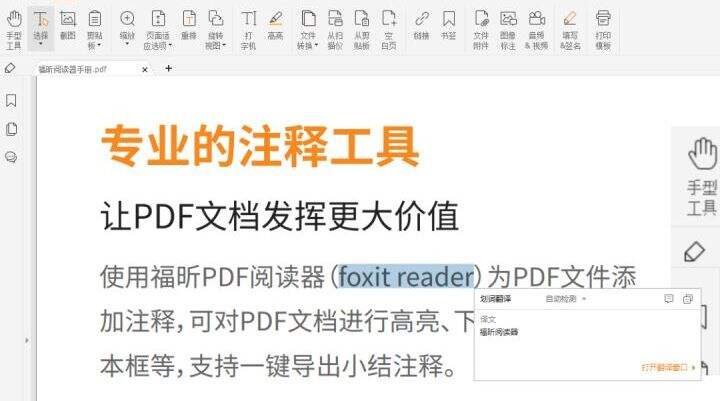
Task: Click Print Template (打印模板) icon
Action: tap(603, 19)
